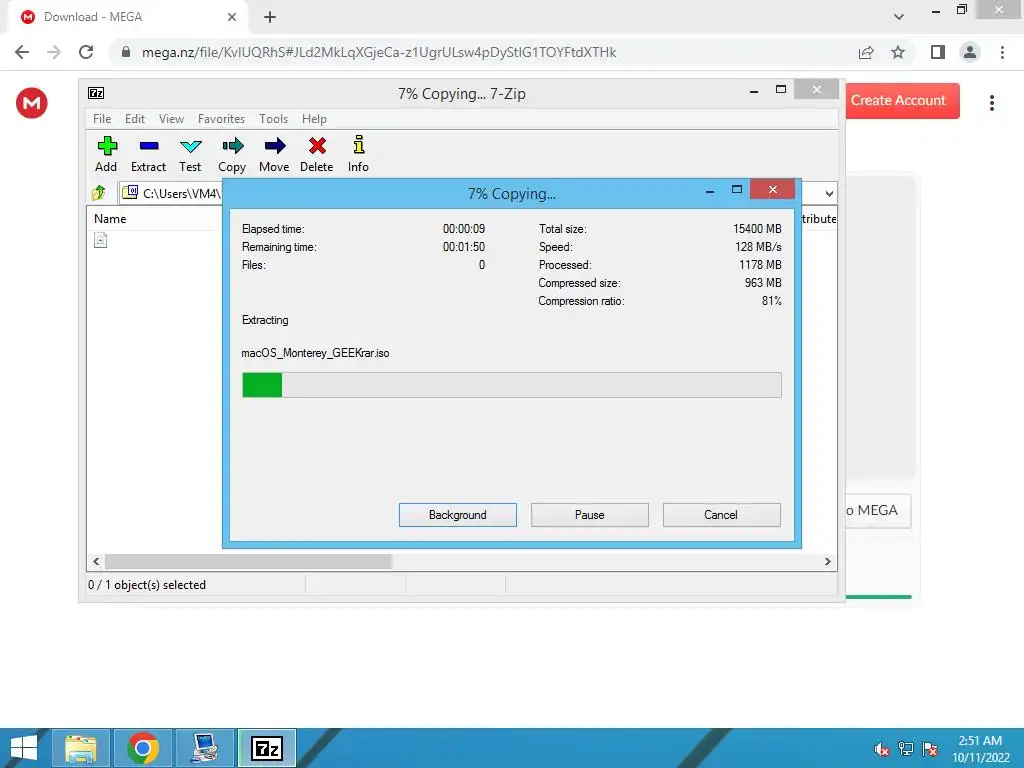Go back in Chrome
Viewport: 1024px width, 768px height.
tap(22, 52)
